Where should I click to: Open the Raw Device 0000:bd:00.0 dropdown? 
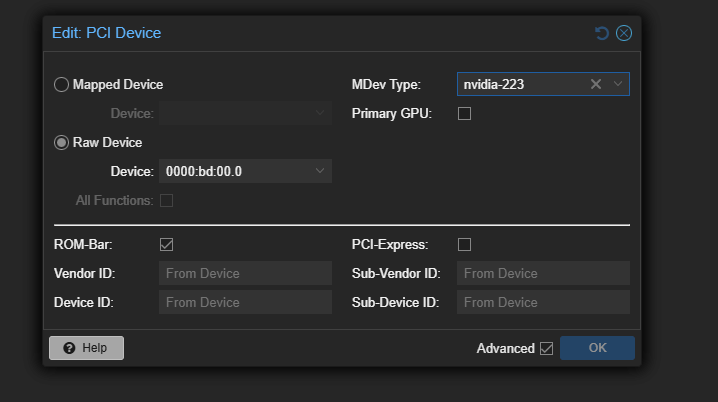coord(320,171)
